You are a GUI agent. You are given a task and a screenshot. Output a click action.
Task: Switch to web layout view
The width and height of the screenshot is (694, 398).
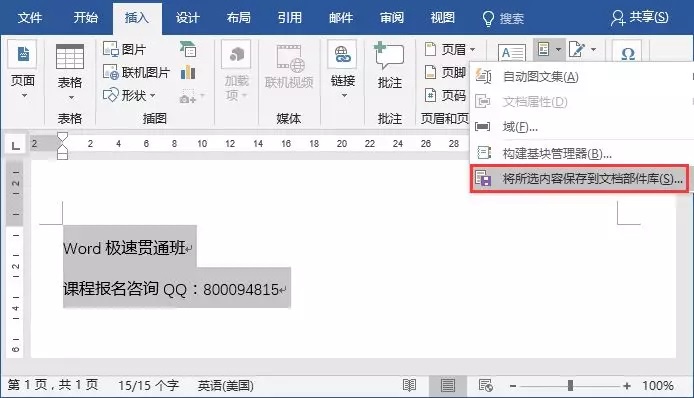(486, 386)
